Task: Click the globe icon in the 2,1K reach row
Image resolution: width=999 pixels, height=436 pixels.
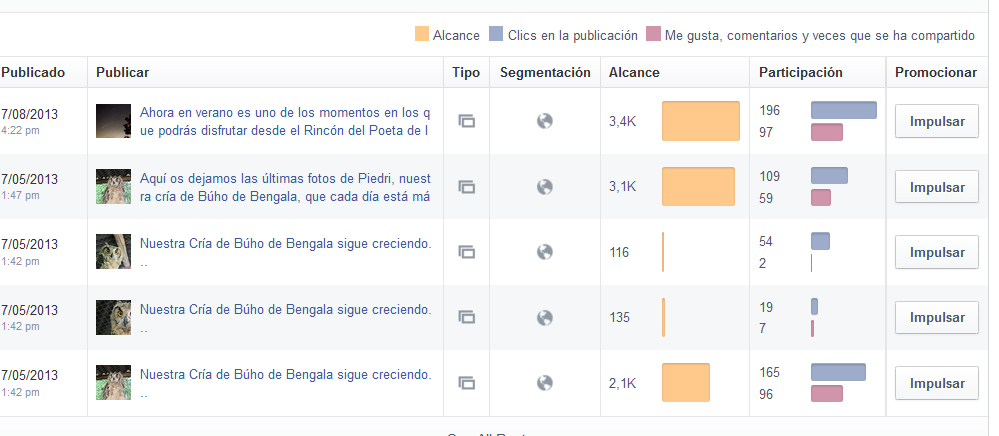Action: pos(545,382)
